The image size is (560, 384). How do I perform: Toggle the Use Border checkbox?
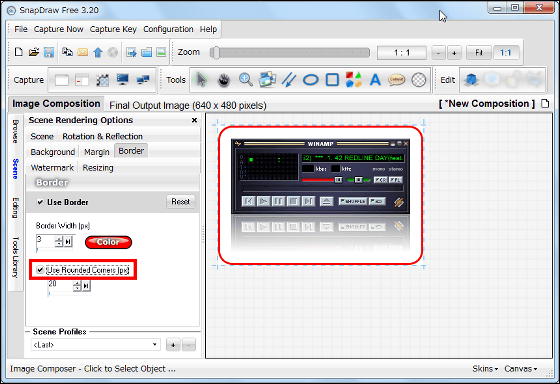click(40, 202)
